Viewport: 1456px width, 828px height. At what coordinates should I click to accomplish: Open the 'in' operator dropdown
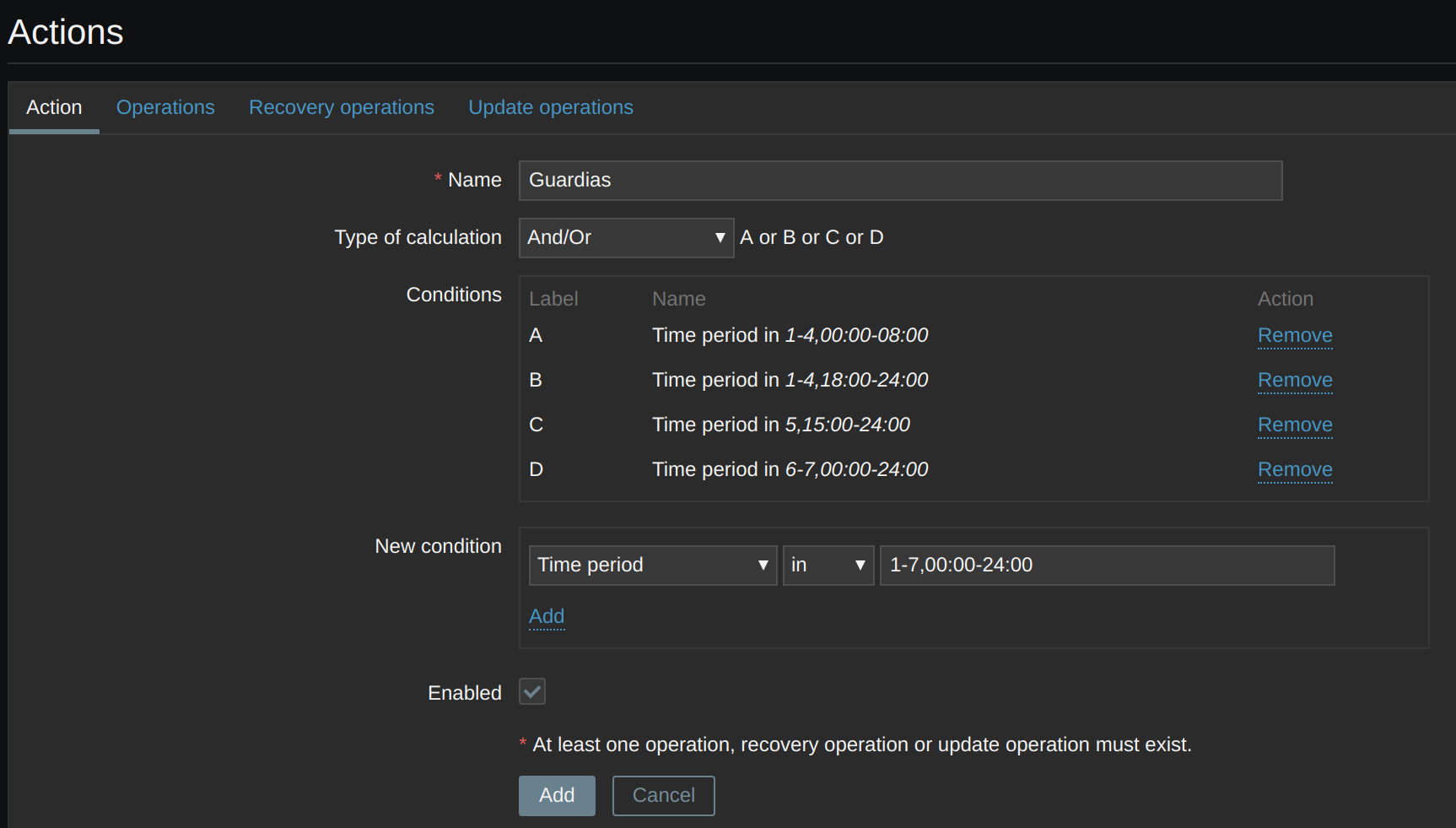pos(827,566)
